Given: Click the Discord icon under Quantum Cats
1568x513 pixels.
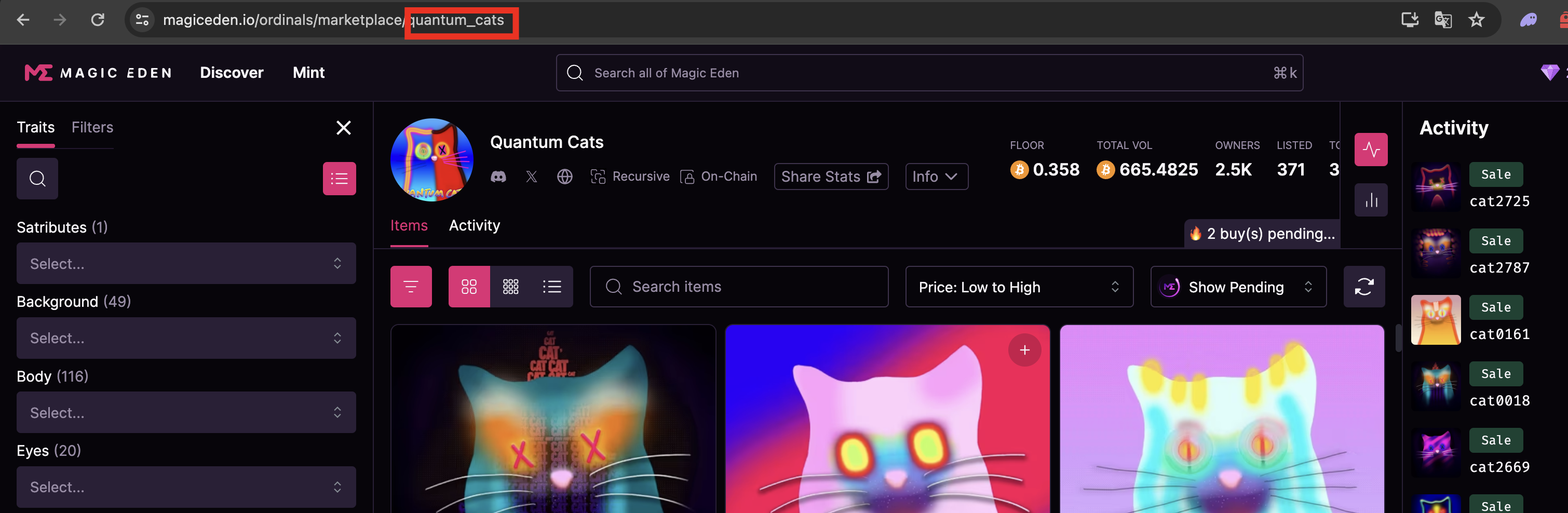Looking at the screenshot, I should 498,177.
